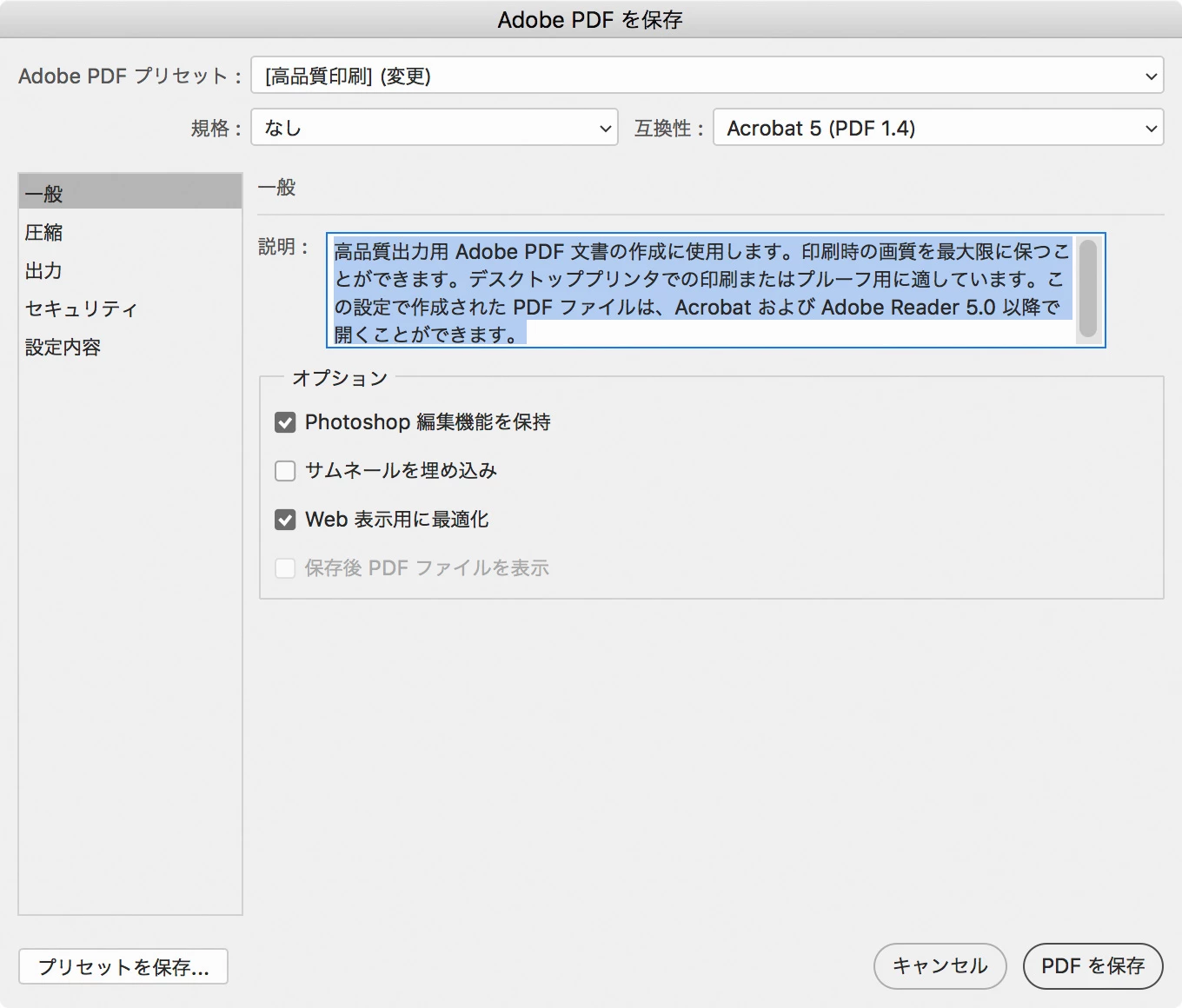Open the 規格 dropdown showing なし
This screenshot has height=1008, width=1182.
(x=435, y=128)
